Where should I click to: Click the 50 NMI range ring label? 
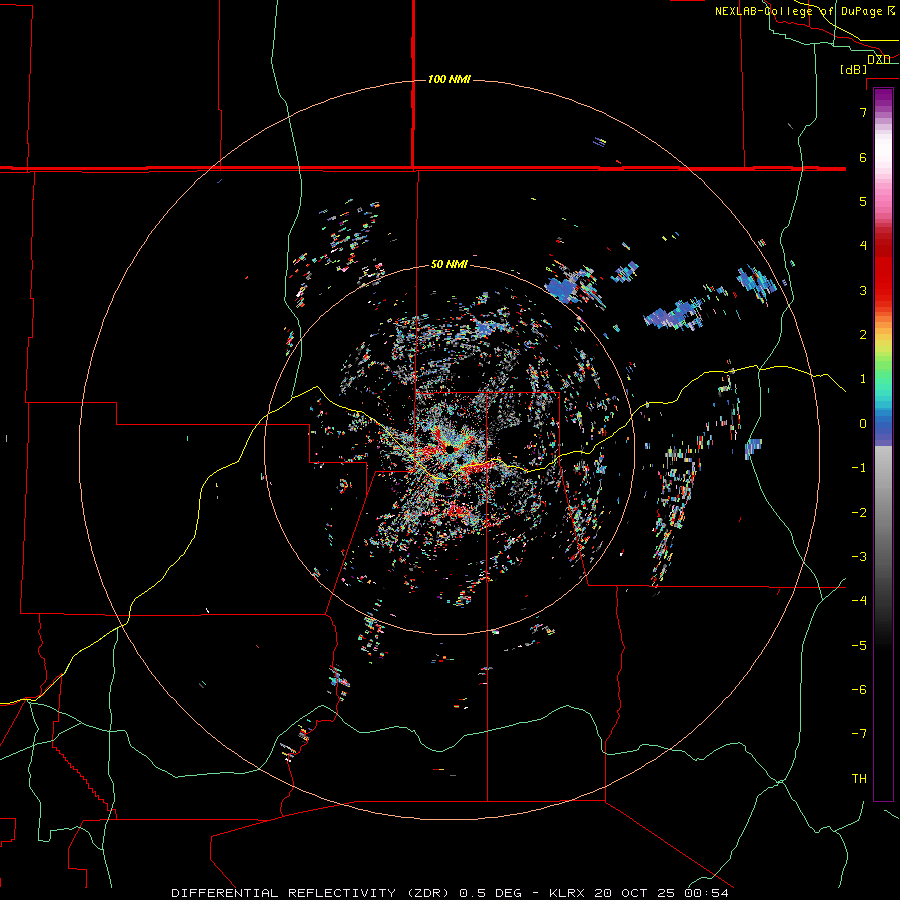coord(449,264)
